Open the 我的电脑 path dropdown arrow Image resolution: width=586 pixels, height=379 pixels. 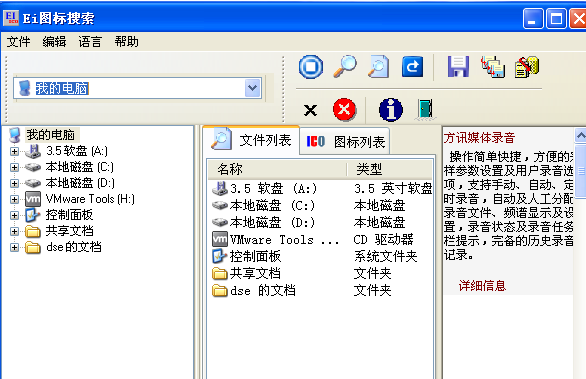pos(253,88)
